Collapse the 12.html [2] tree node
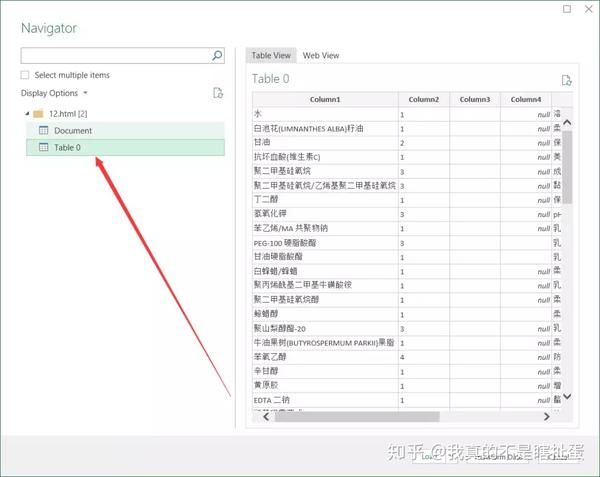 point(27,114)
